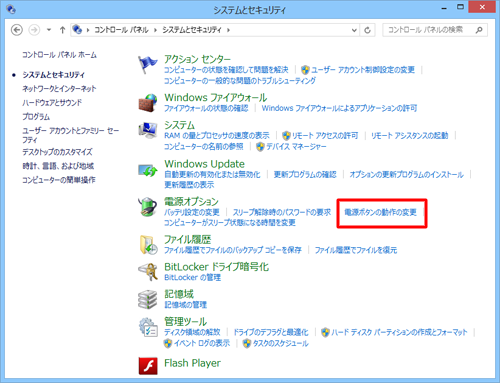Click the Windows Firewall brick wall icon
Viewport: 500px width, 383px height.
pos(148,102)
